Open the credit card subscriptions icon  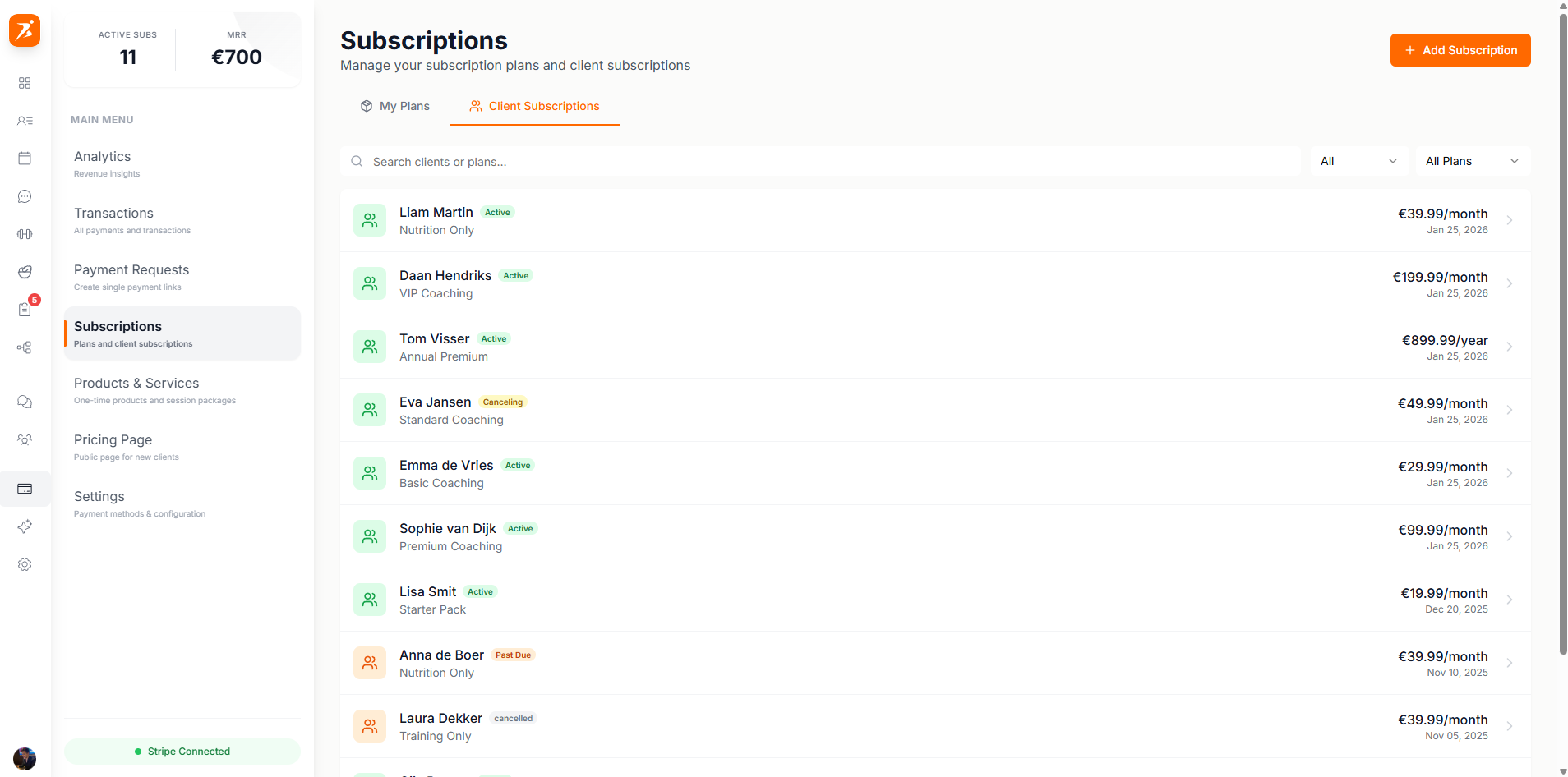25,489
